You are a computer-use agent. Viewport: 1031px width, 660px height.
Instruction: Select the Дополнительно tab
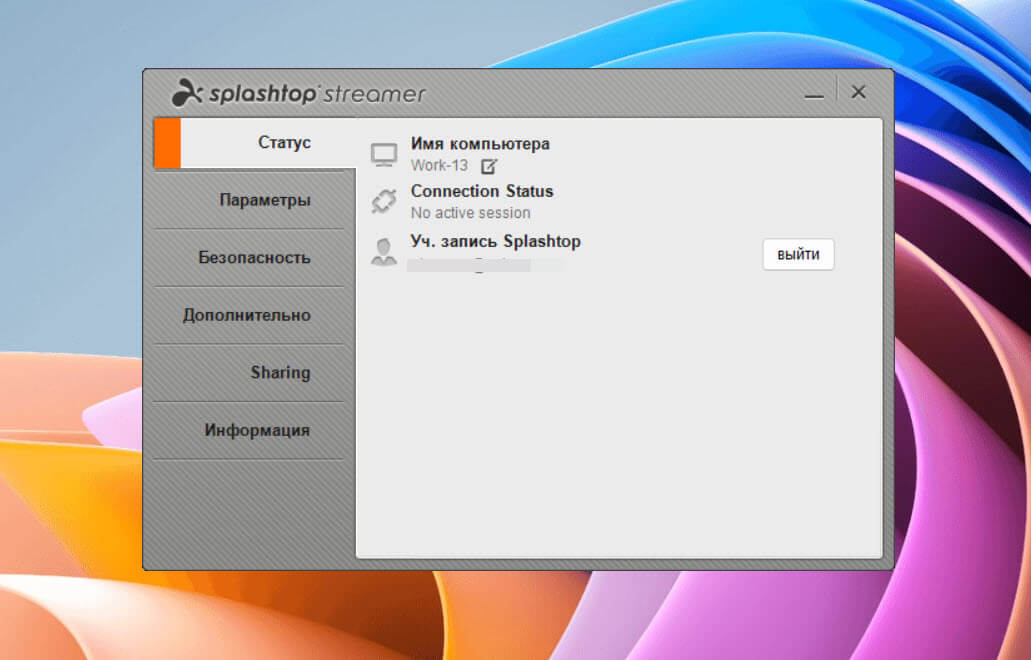pyautogui.click(x=249, y=315)
